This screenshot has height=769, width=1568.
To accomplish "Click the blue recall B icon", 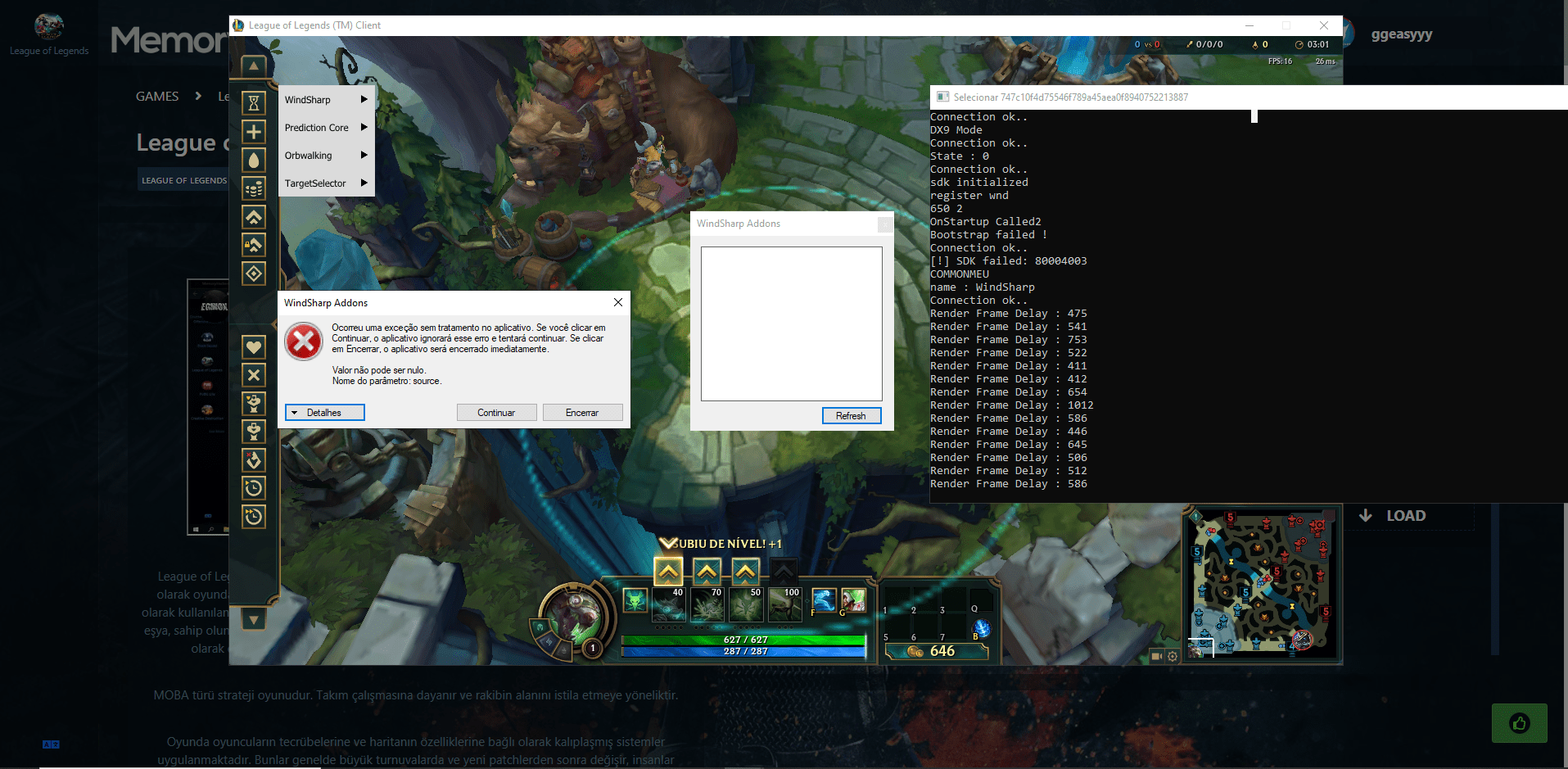I will point(982,629).
